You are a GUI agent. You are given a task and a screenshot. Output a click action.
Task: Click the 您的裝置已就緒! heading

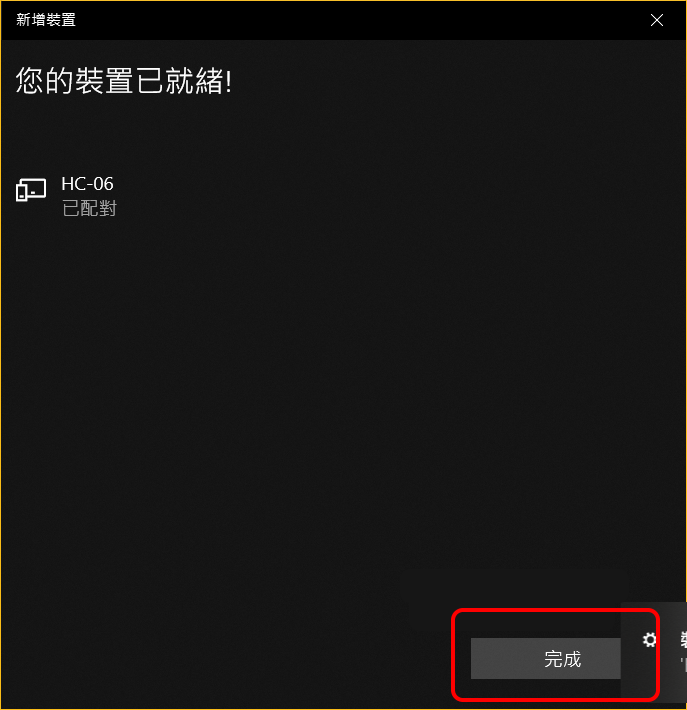coord(124,81)
